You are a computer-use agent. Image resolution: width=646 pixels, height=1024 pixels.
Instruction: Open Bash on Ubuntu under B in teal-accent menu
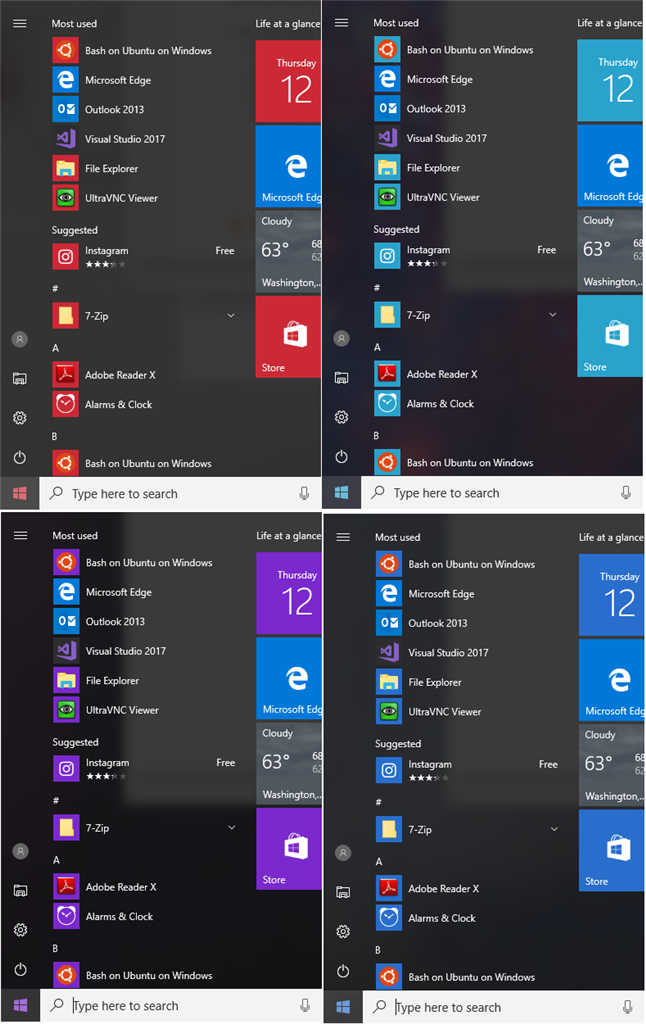point(455,462)
